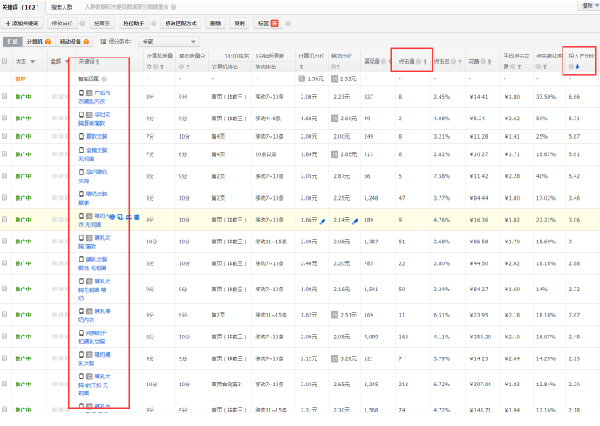The width and height of the screenshot is (600, 426).
Task: Click the help icon next to 展现量
Action: point(384,62)
